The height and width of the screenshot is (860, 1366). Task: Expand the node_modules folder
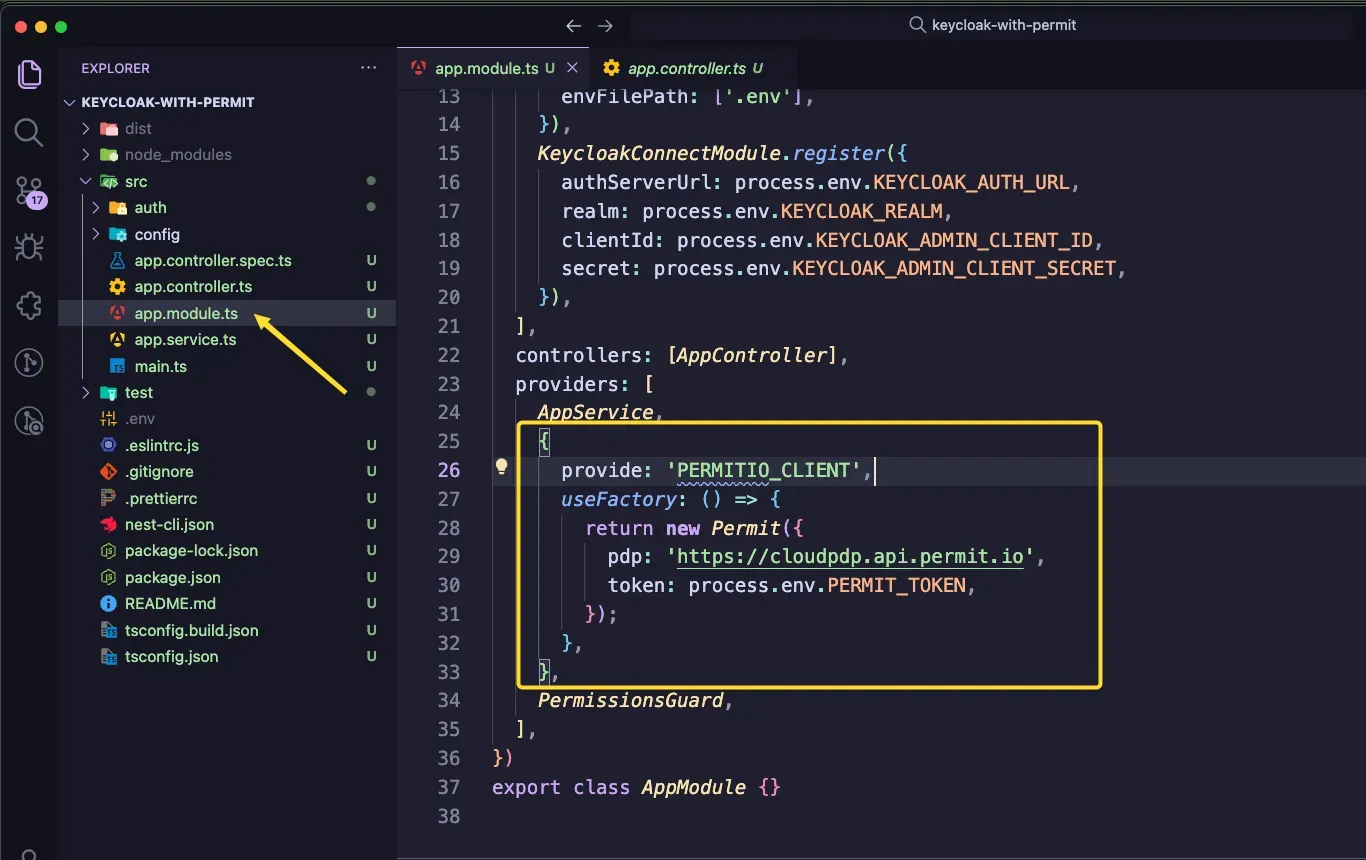(x=177, y=155)
